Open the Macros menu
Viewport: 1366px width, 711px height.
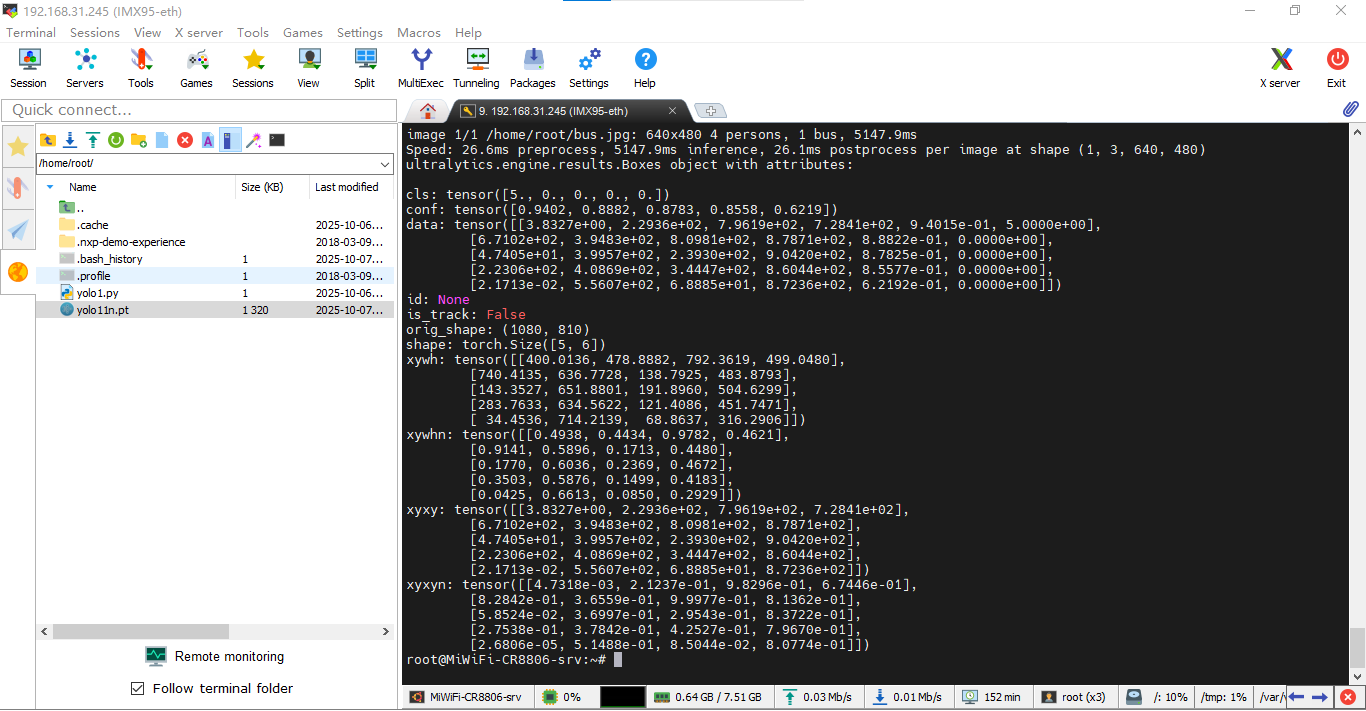click(419, 32)
